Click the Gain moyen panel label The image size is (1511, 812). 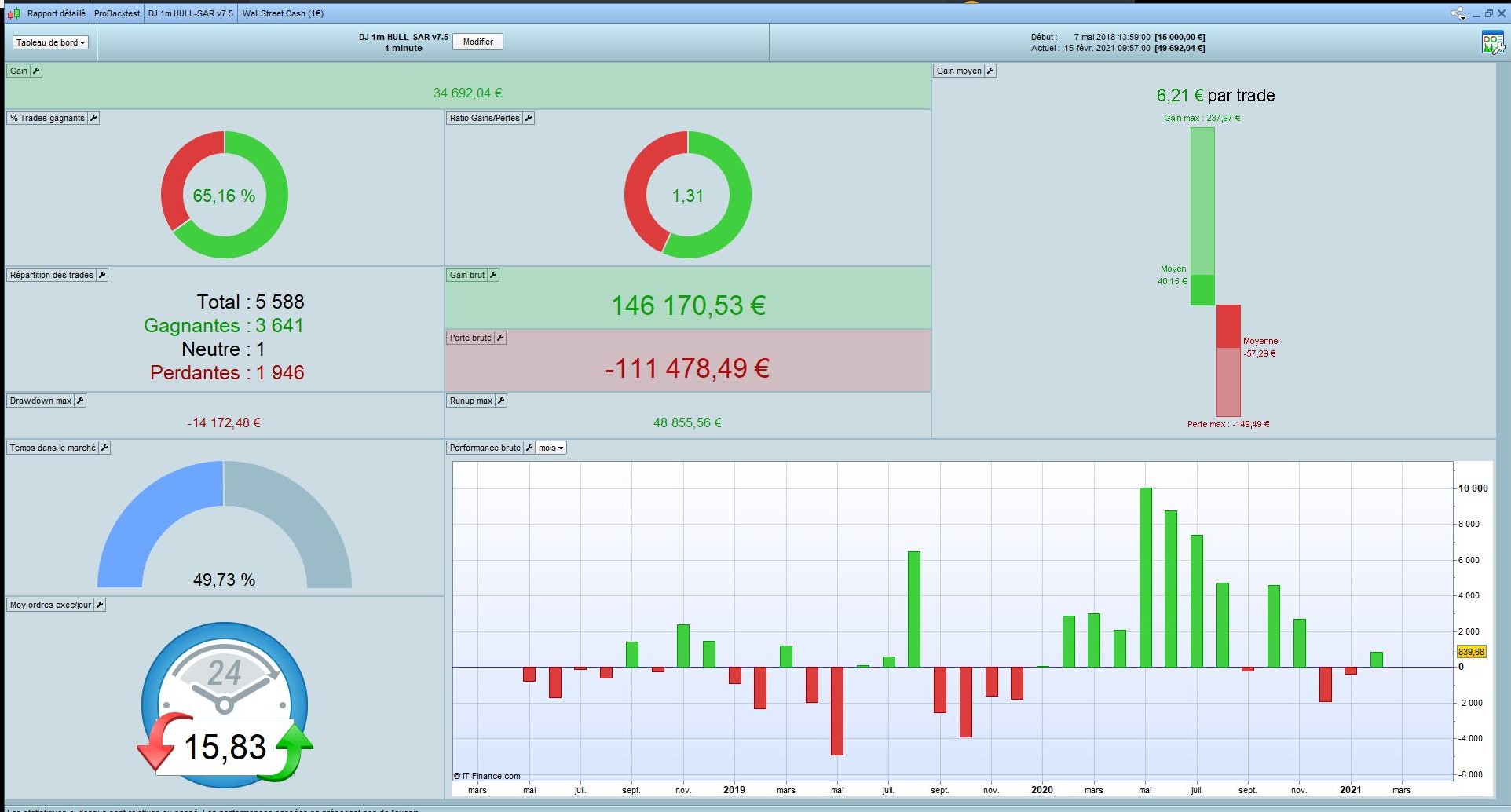[959, 71]
